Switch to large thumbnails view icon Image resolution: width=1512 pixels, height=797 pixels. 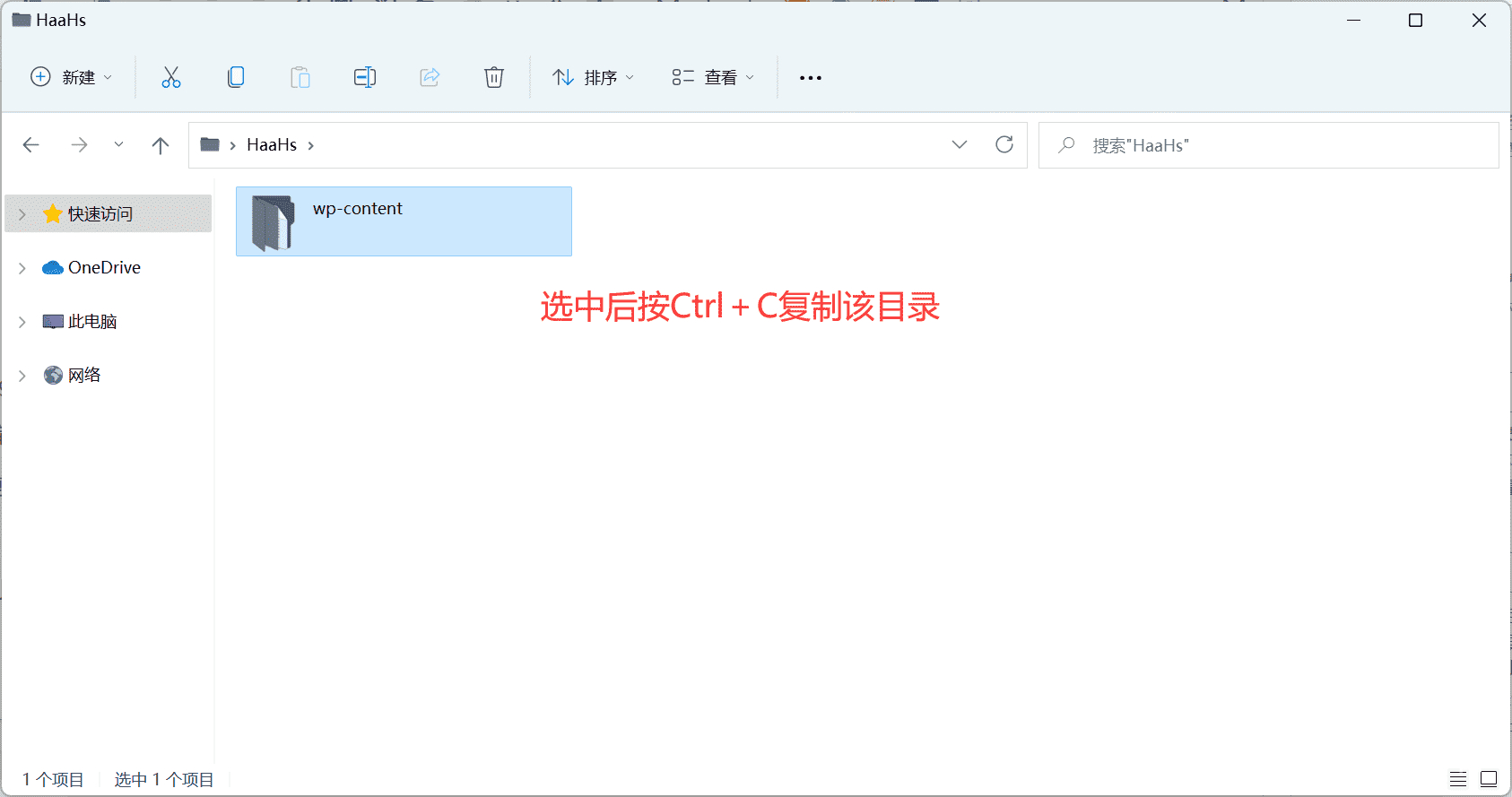coord(1489,779)
